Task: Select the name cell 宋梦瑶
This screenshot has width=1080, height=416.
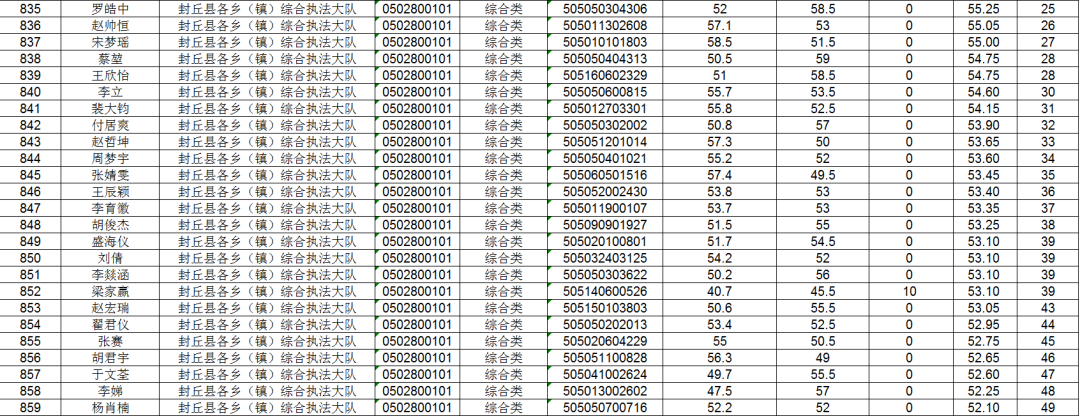Action: pos(110,42)
